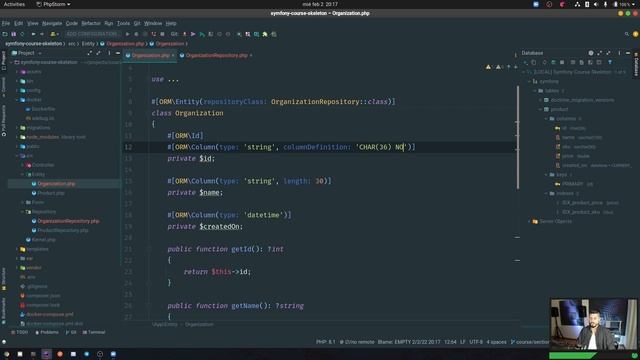Open the Structure side tool window
This screenshot has height=360, width=640.
point(4,279)
